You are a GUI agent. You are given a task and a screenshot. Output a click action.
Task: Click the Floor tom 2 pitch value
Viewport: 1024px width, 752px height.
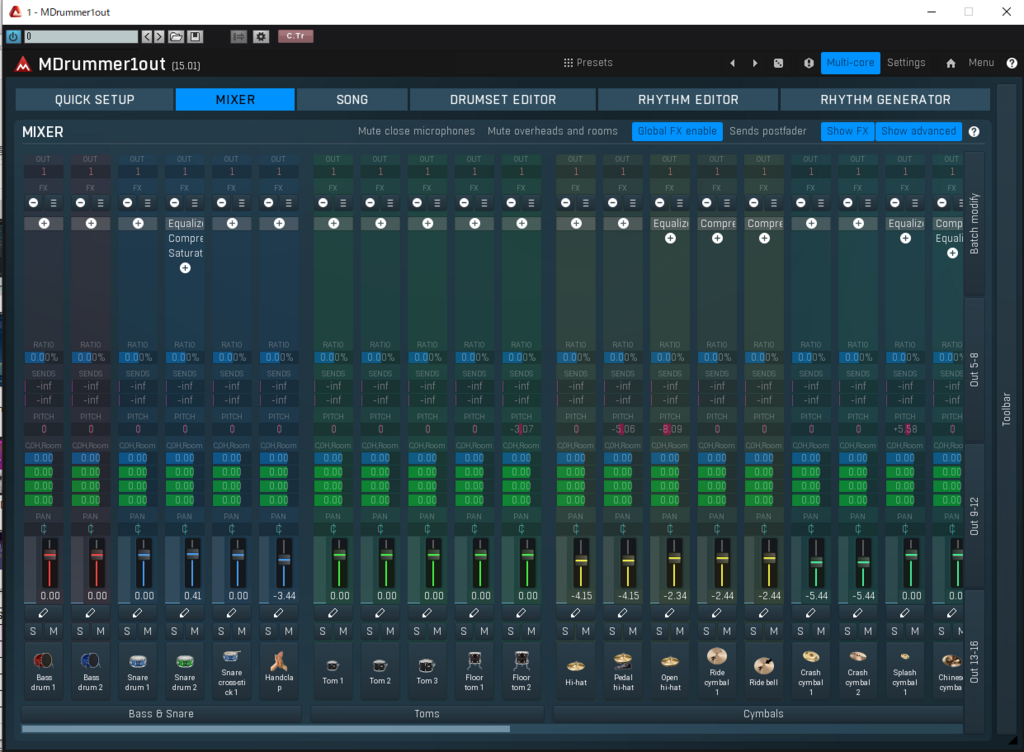point(521,430)
